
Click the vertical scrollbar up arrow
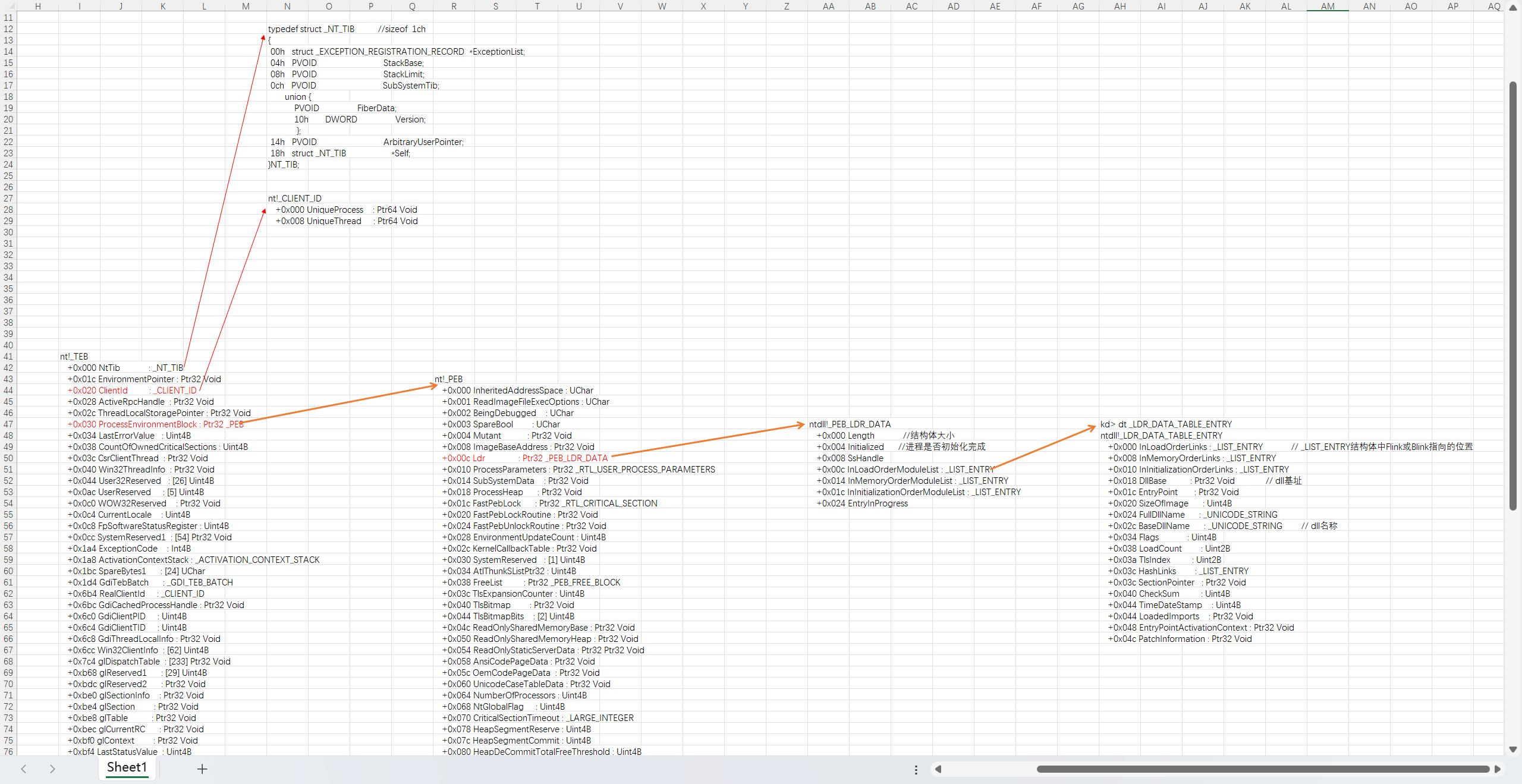click(1513, 8)
